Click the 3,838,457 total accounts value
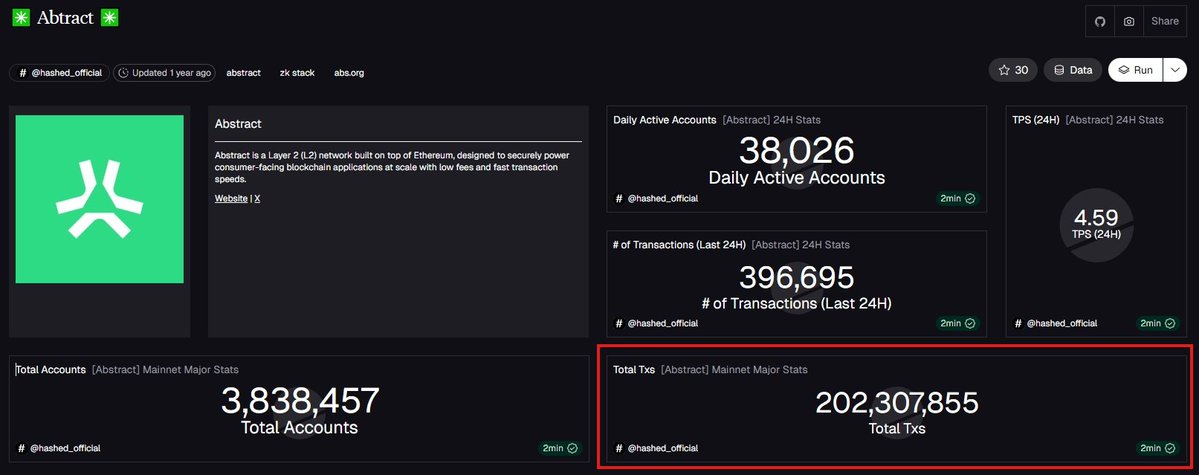1199x475 pixels. tap(300, 401)
